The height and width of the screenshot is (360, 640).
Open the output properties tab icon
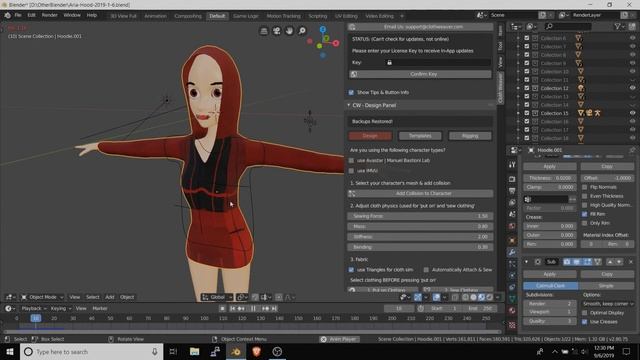pyautogui.click(x=512, y=191)
